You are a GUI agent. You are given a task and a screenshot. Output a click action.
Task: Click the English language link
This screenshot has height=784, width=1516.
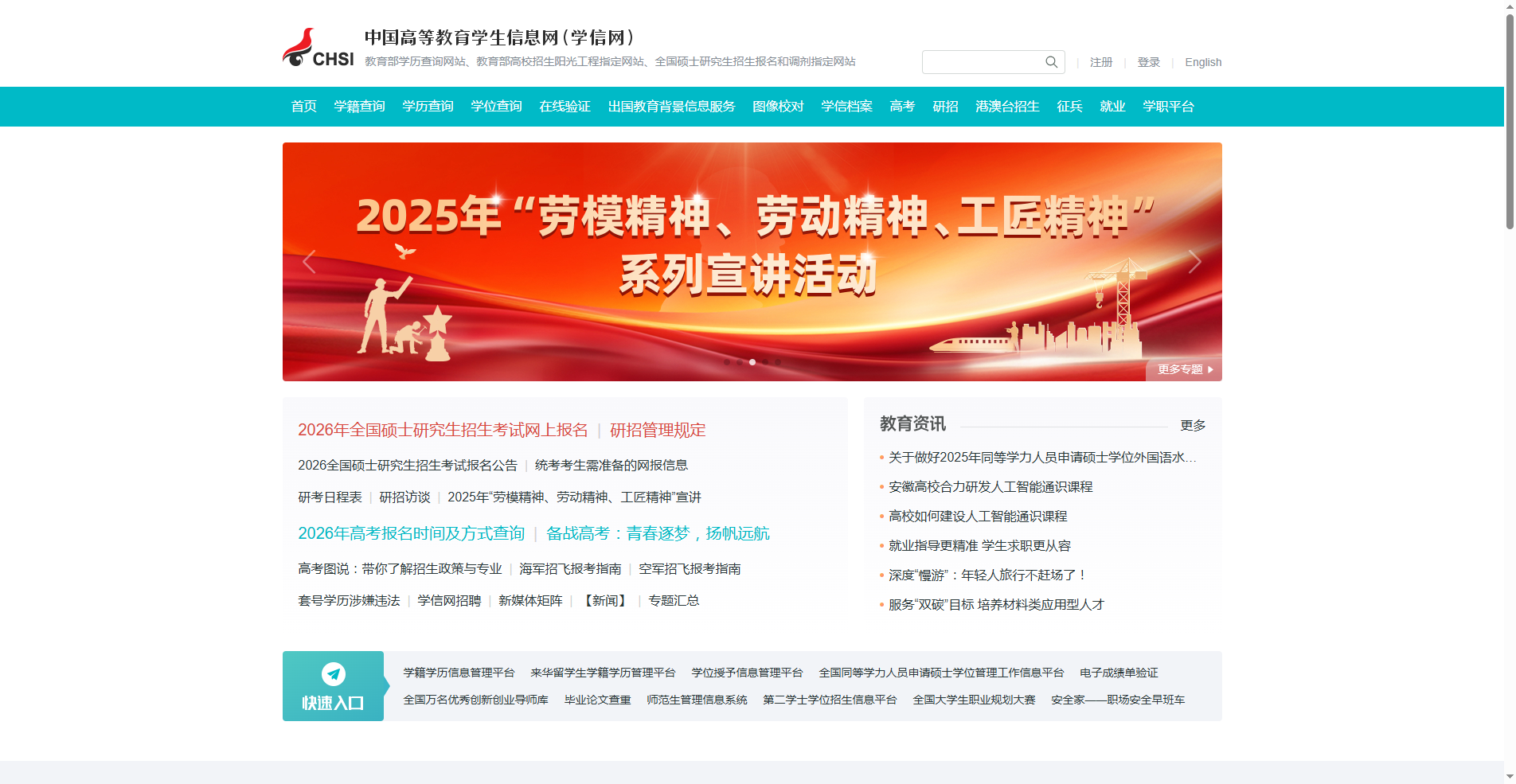1202,61
